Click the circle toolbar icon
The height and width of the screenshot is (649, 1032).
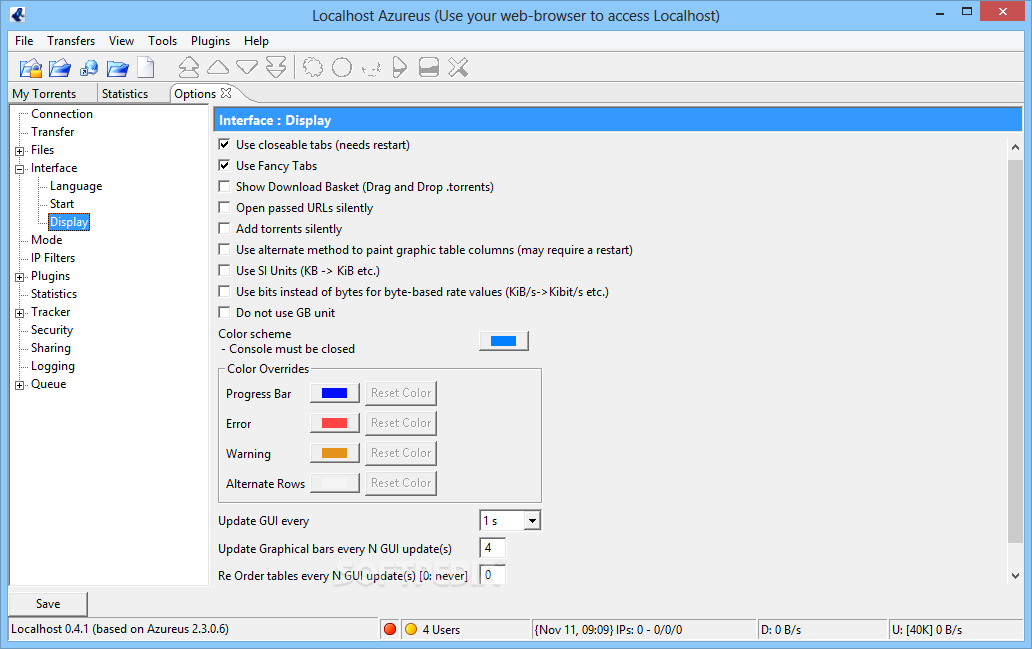pyautogui.click(x=342, y=67)
